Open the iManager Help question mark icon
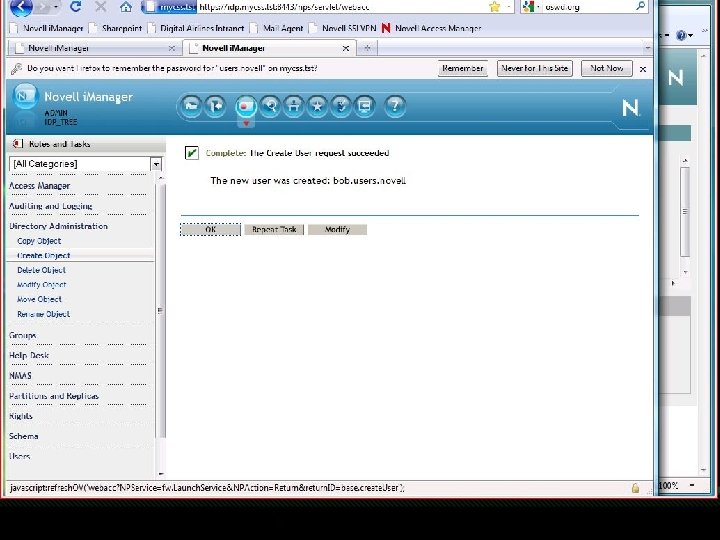Viewport: 720px width, 540px height. pyautogui.click(x=394, y=106)
